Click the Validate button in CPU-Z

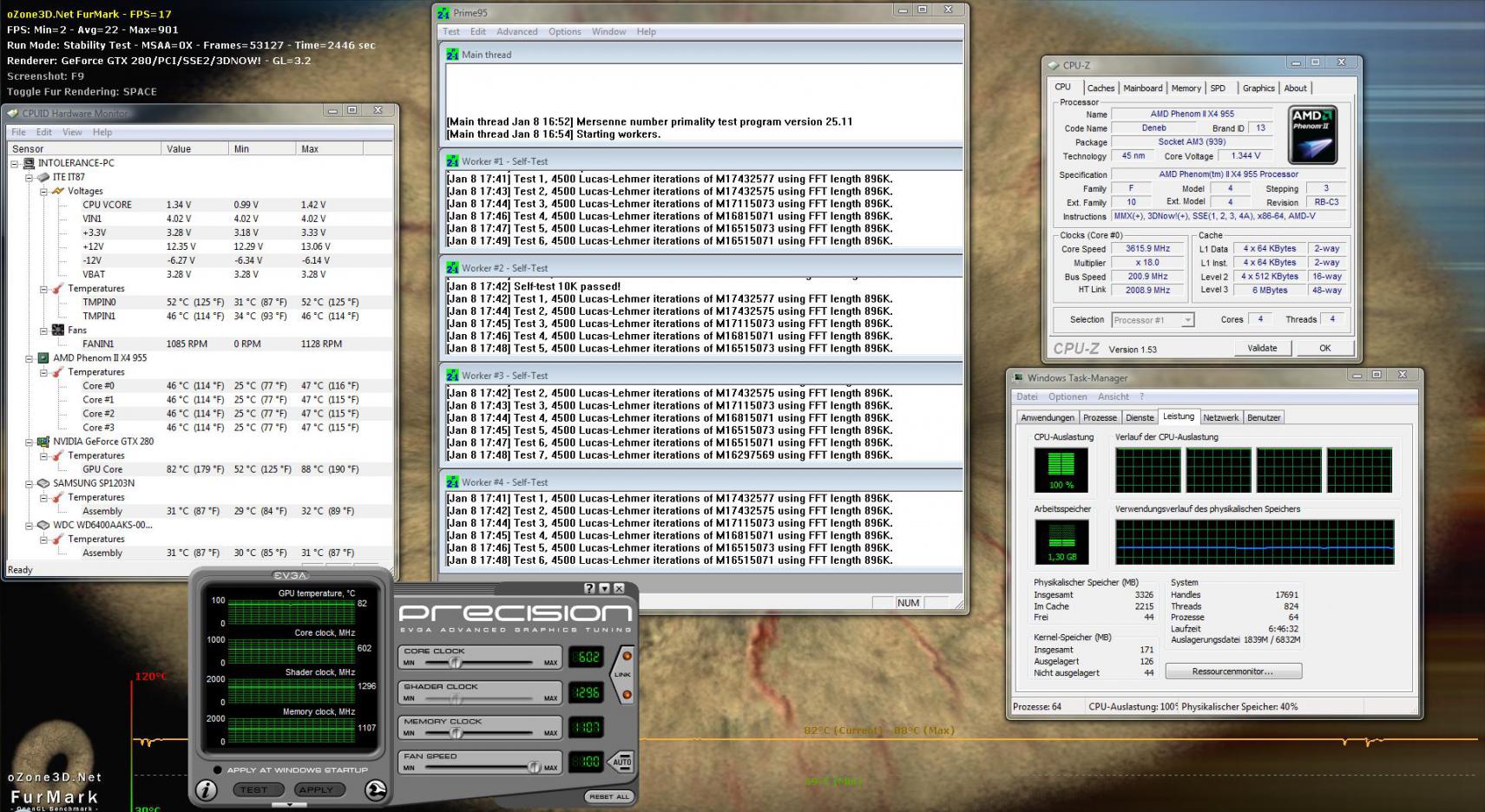pyautogui.click(x=1262, y=348)
